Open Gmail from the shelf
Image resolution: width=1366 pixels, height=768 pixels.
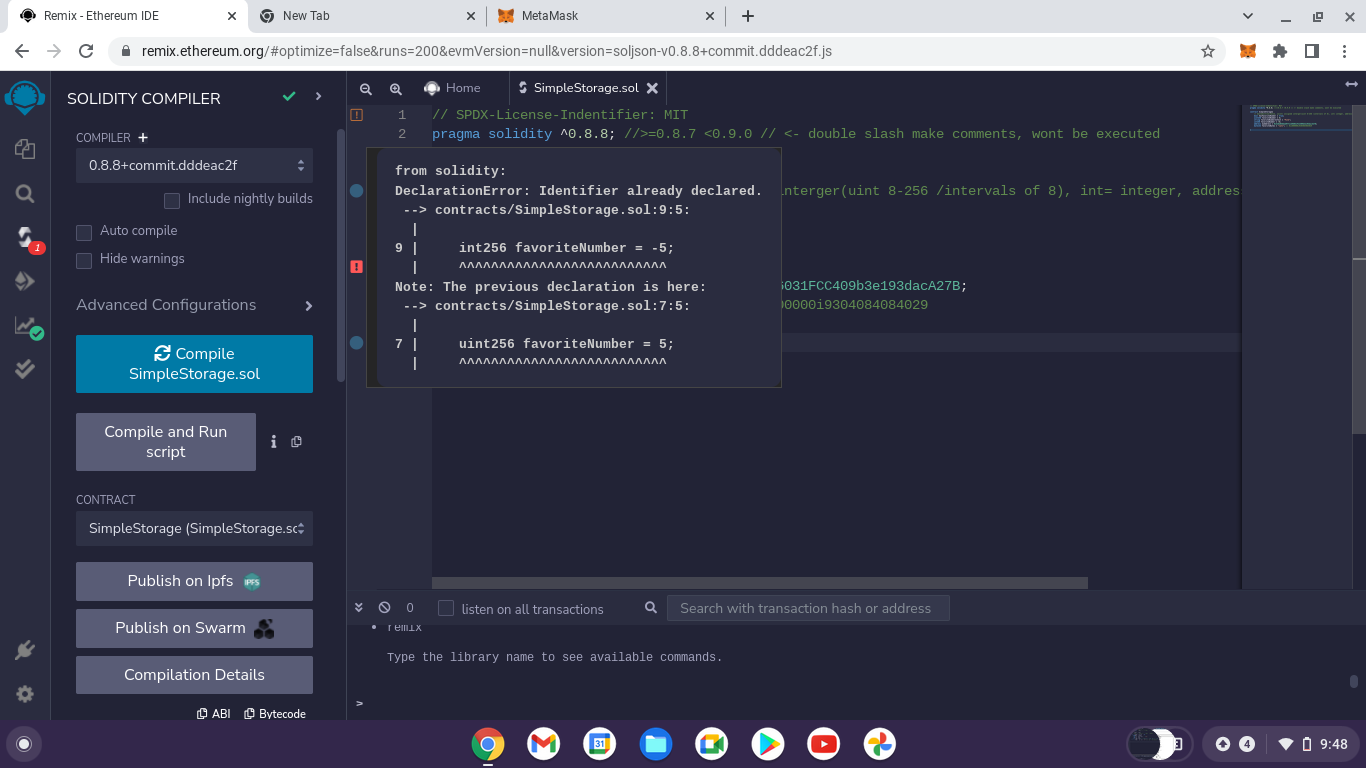[x=544, y=744]
